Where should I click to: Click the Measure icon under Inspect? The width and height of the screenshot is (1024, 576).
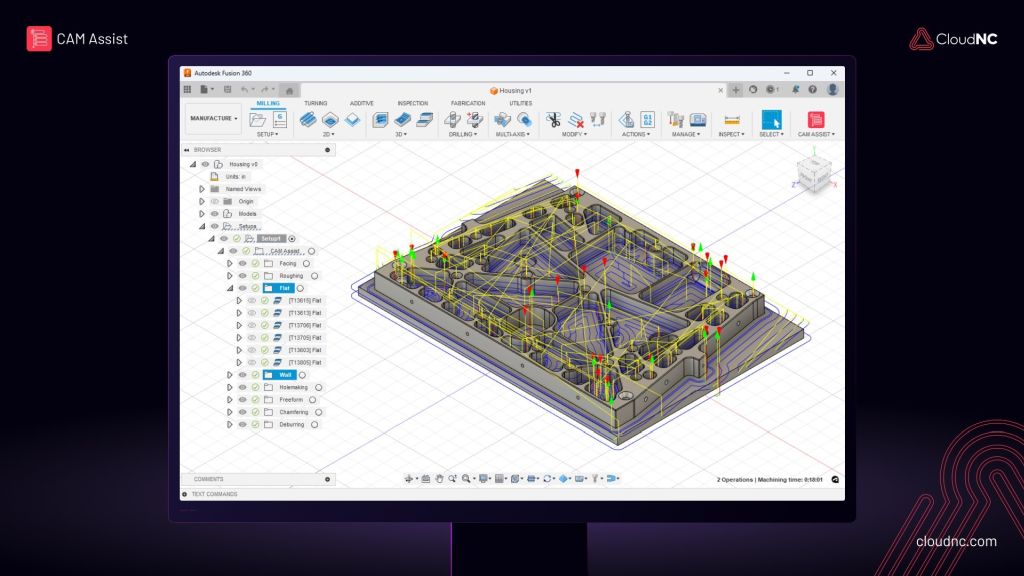coord(731,120)
